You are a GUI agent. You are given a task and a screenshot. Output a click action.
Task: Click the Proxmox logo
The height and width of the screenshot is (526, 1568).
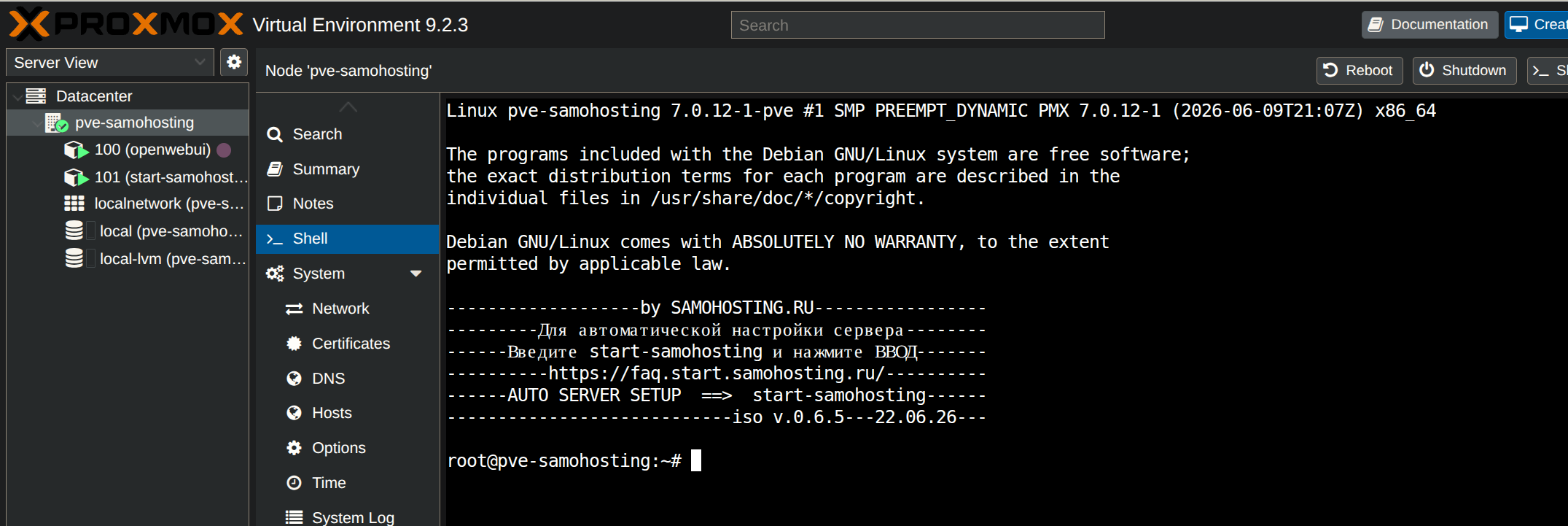pos(126,24)
